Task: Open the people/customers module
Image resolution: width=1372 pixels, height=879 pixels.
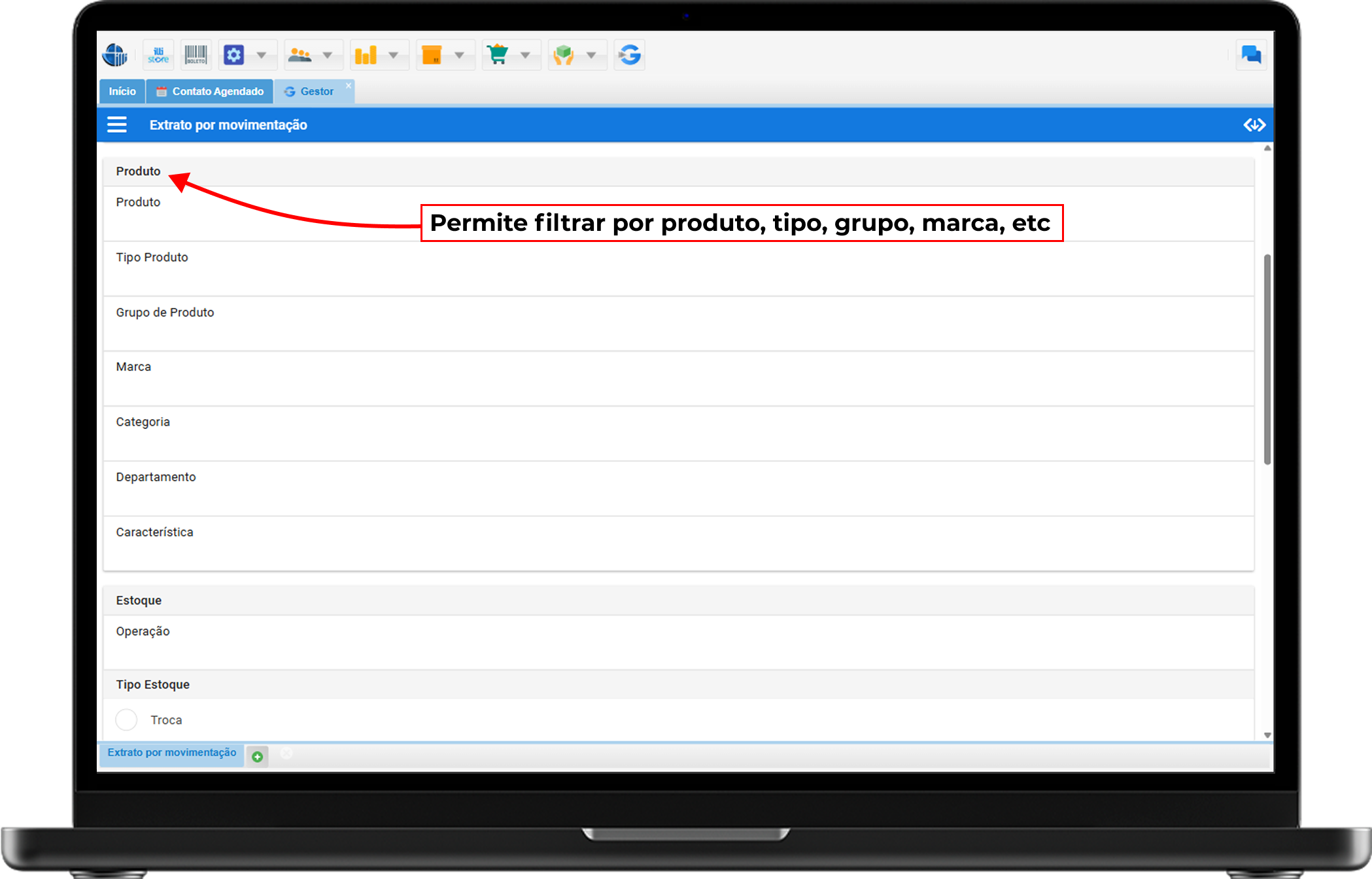Action: [300, 55]
